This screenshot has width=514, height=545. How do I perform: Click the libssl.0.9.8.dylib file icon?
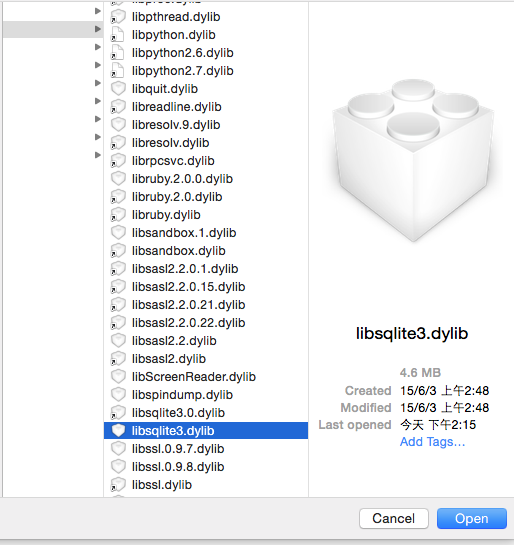pos(118,467)
